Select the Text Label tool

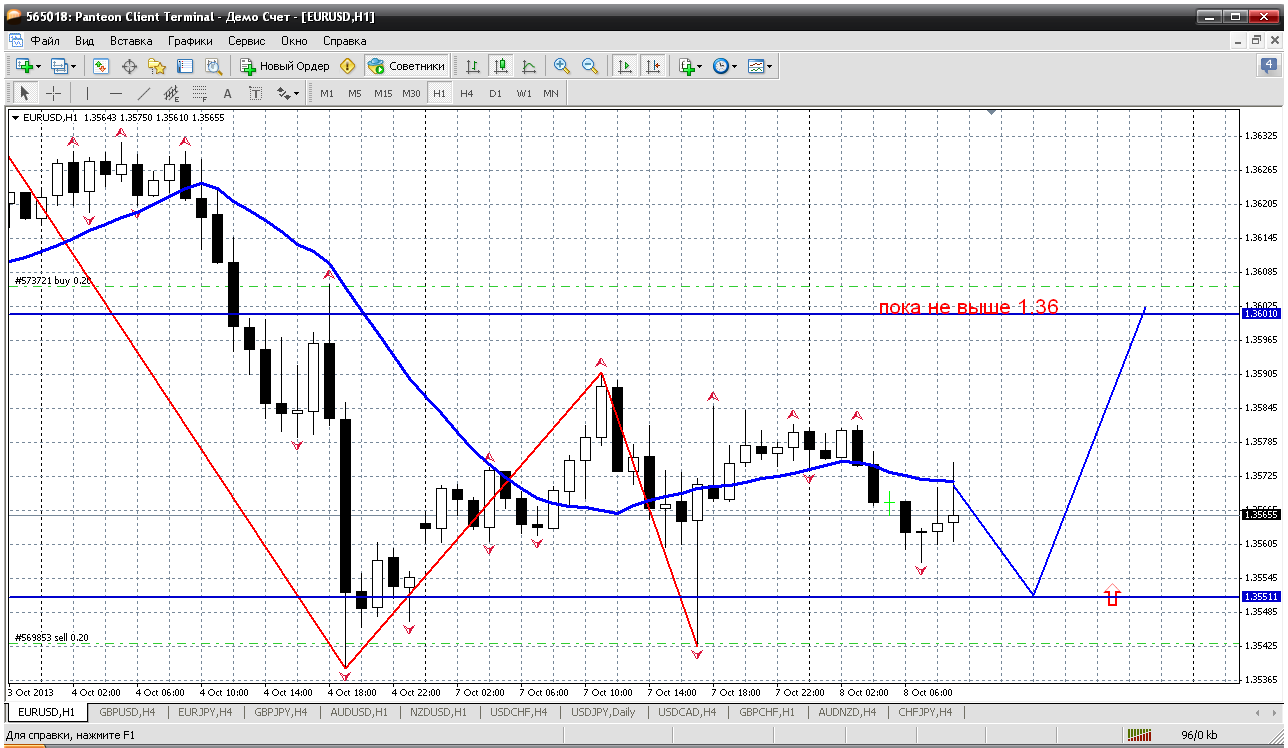coord(255,93)
